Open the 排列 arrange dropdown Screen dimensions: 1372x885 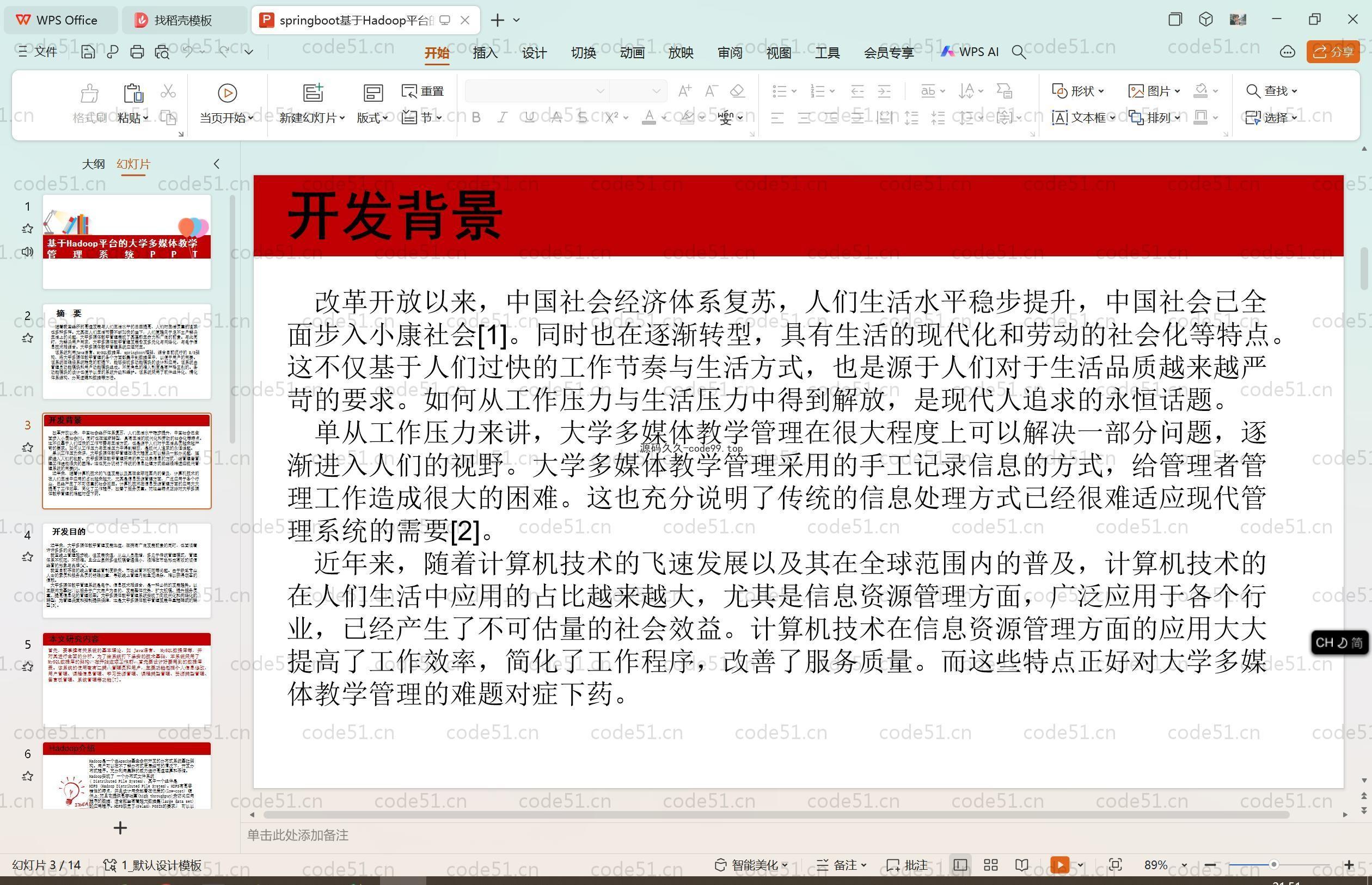tap(1154, 118)
